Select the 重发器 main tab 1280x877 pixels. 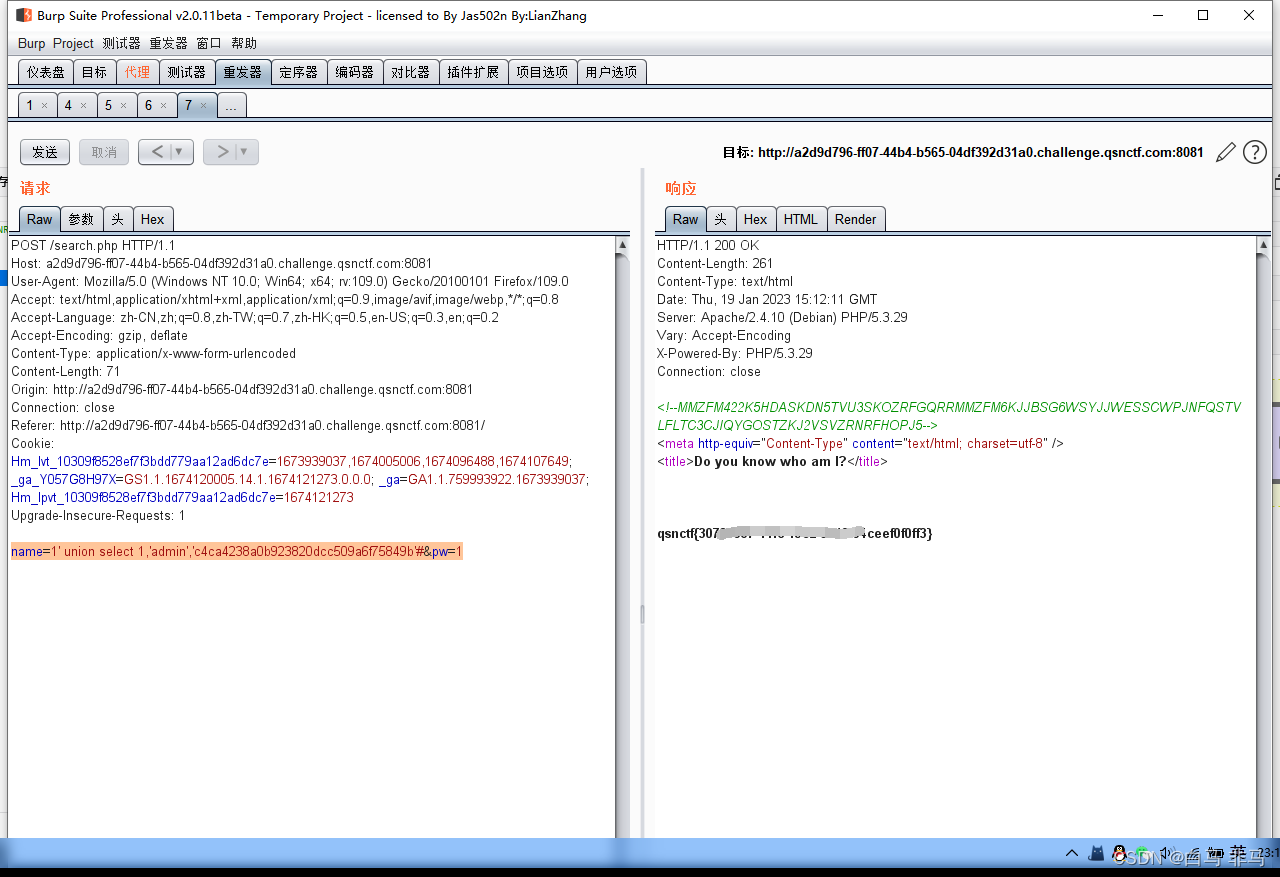point(242,72)
